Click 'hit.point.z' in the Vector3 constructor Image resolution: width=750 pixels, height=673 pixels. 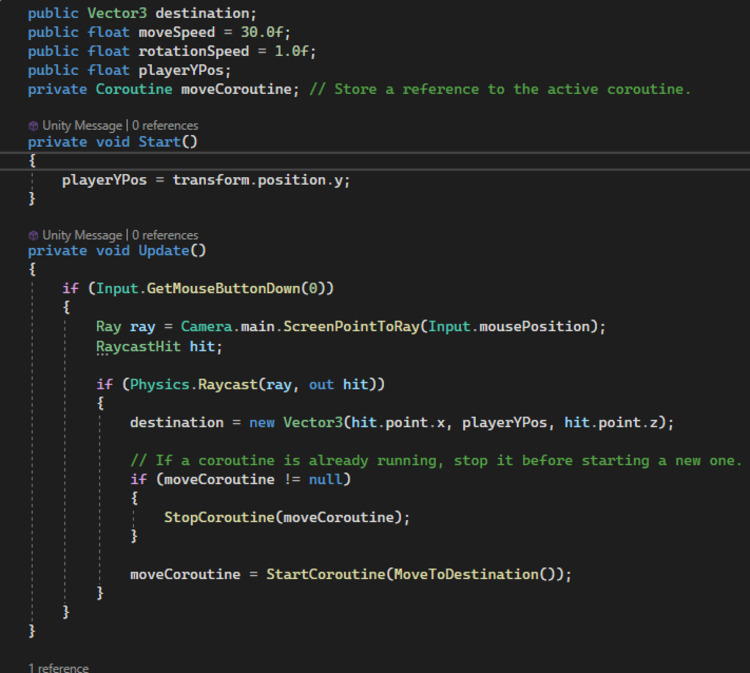[x=611, y=422]
